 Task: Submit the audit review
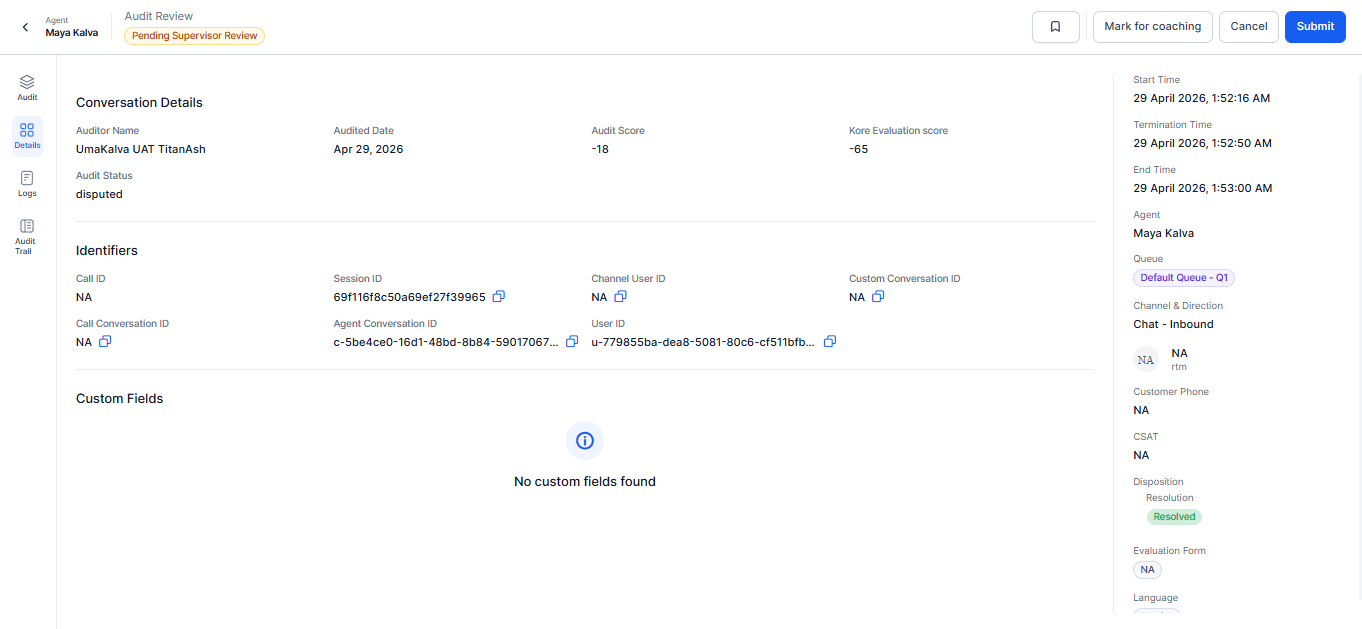[x=1315, y=27]
